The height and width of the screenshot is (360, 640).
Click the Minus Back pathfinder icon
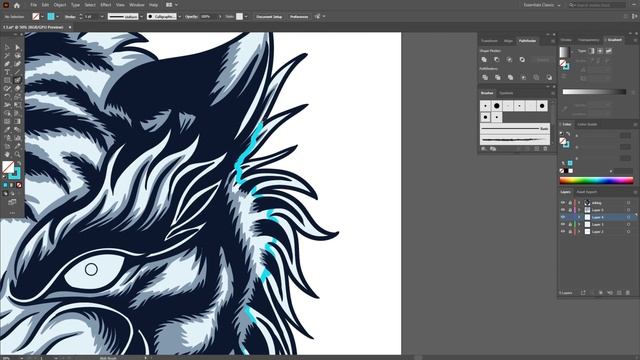click(549, 77)
